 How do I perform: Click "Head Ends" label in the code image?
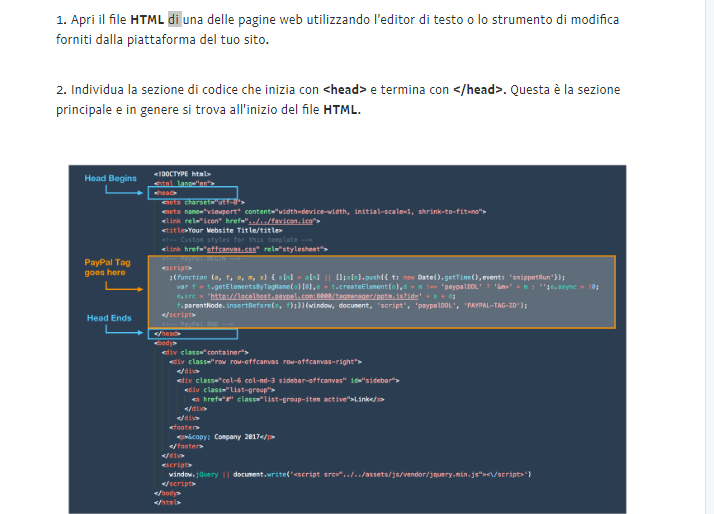click(109, 318)
